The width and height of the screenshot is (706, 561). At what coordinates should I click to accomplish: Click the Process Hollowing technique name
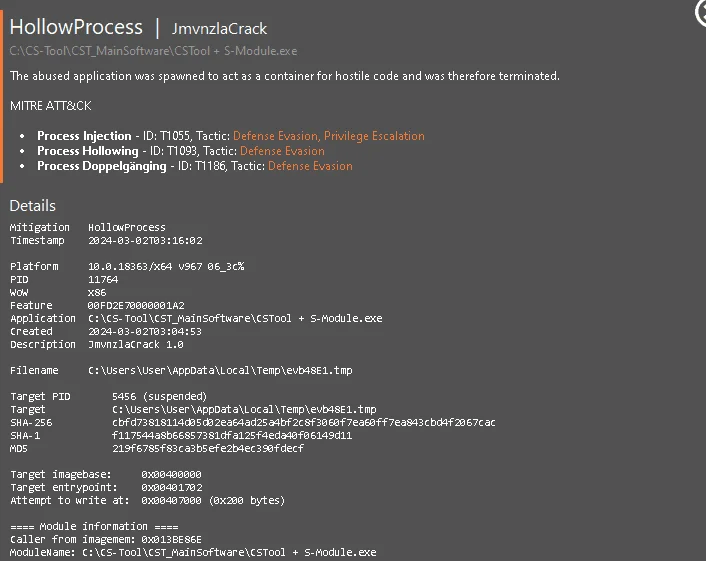click(88, 151)
